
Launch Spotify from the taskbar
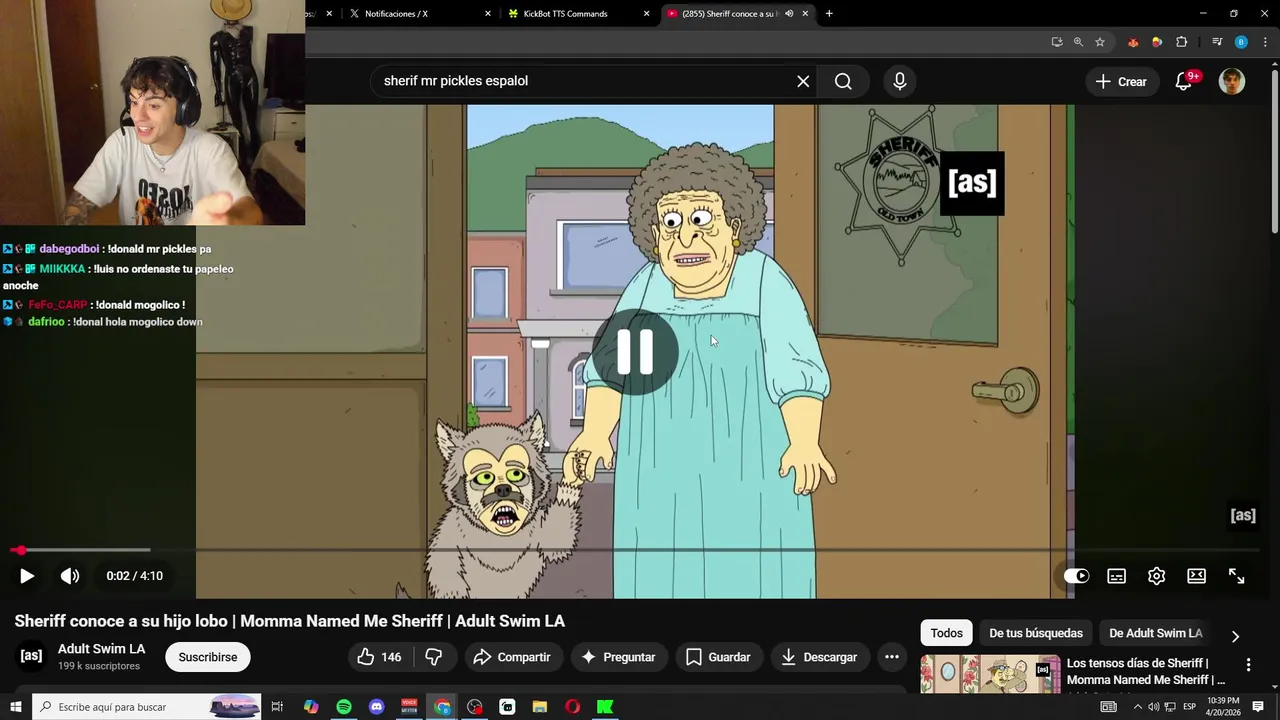[x=344, y=707]
